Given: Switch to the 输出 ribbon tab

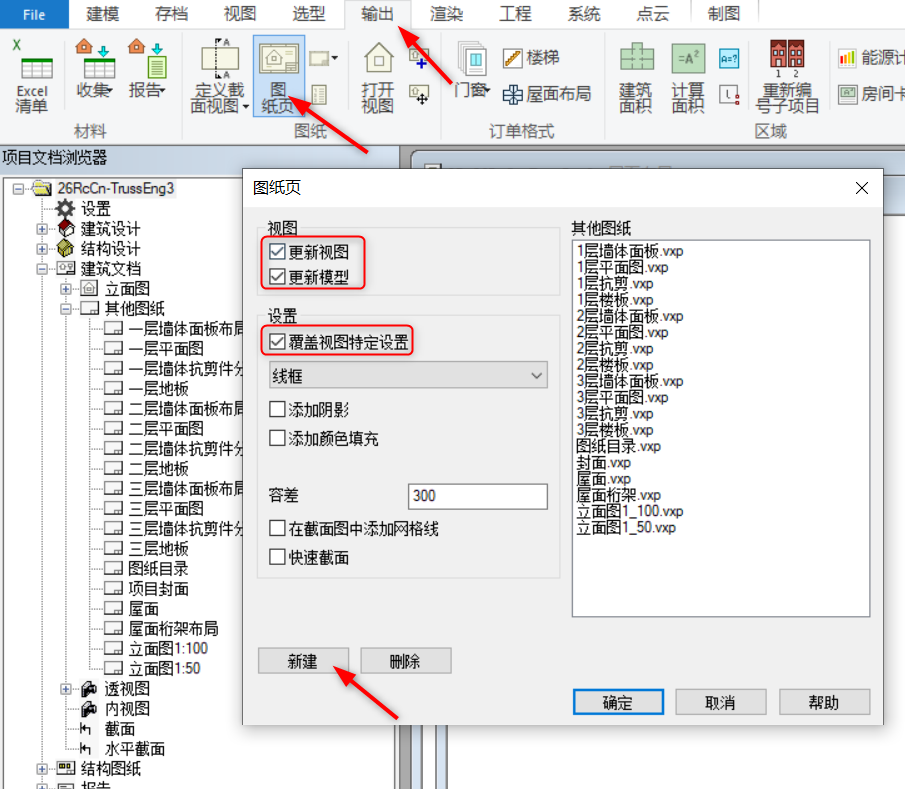Looking at the screenshot, I should (x=377, y=14).
